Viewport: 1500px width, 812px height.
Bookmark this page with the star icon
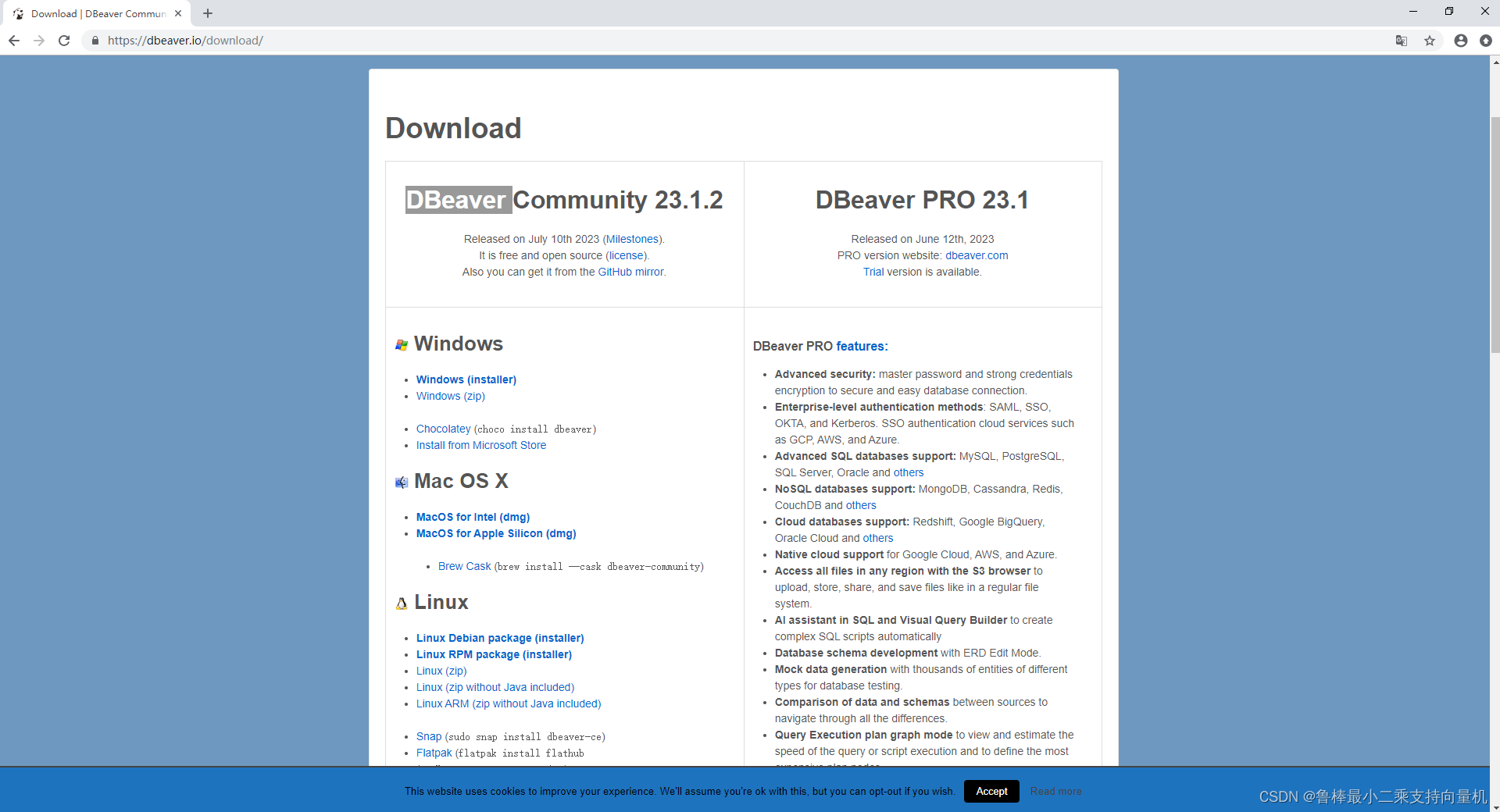(x=1430, y=41)
